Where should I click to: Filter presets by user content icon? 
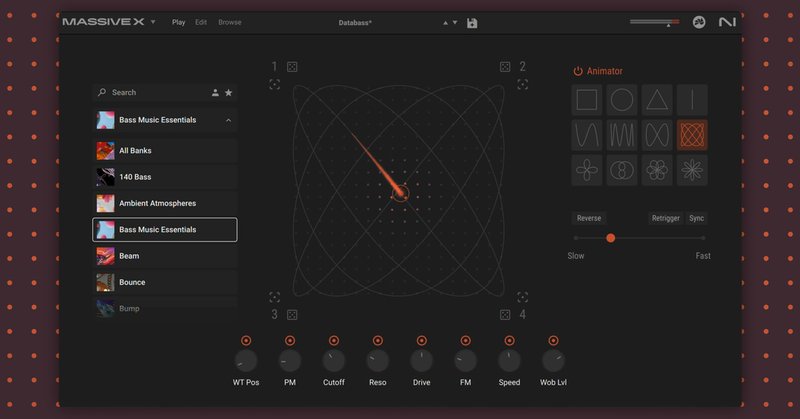pyautogui.click(x=215, y=92)
